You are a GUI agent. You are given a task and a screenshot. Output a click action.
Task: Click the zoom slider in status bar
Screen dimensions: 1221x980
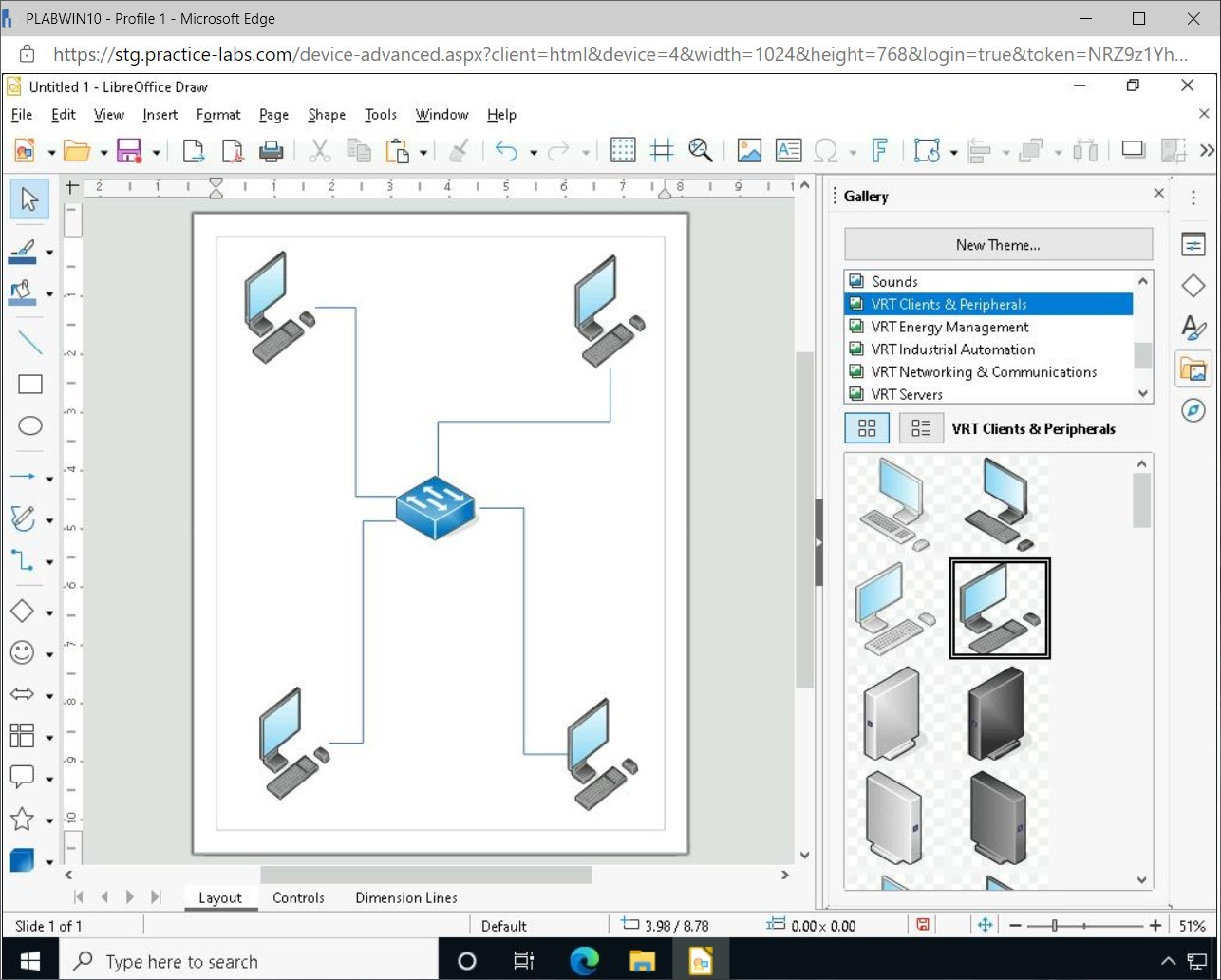(1055, 926)
